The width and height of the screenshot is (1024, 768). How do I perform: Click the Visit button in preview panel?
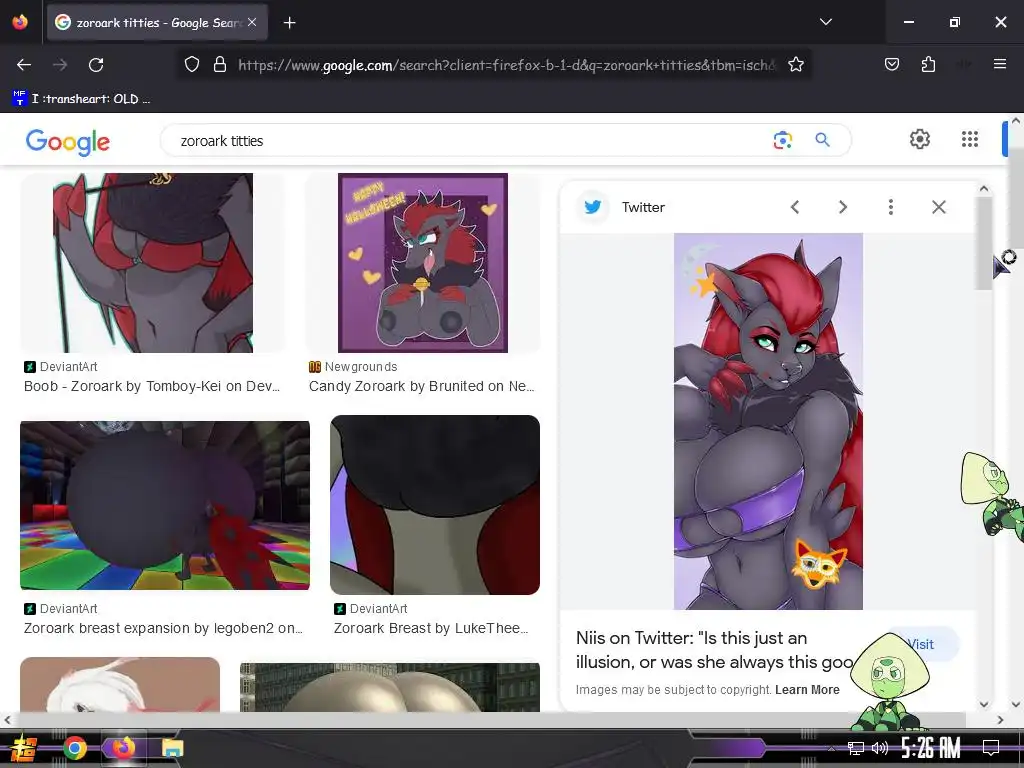(921, 645)
